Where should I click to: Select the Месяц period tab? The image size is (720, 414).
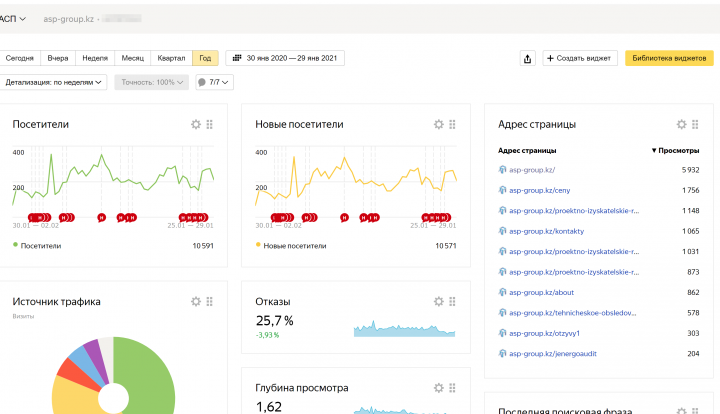(x=132, y=58)
